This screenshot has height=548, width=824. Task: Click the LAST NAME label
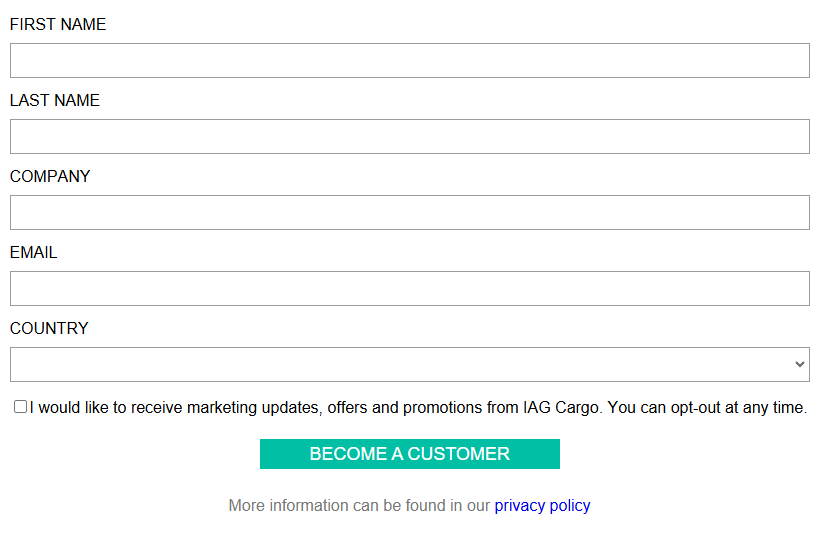tap(55, 101)
